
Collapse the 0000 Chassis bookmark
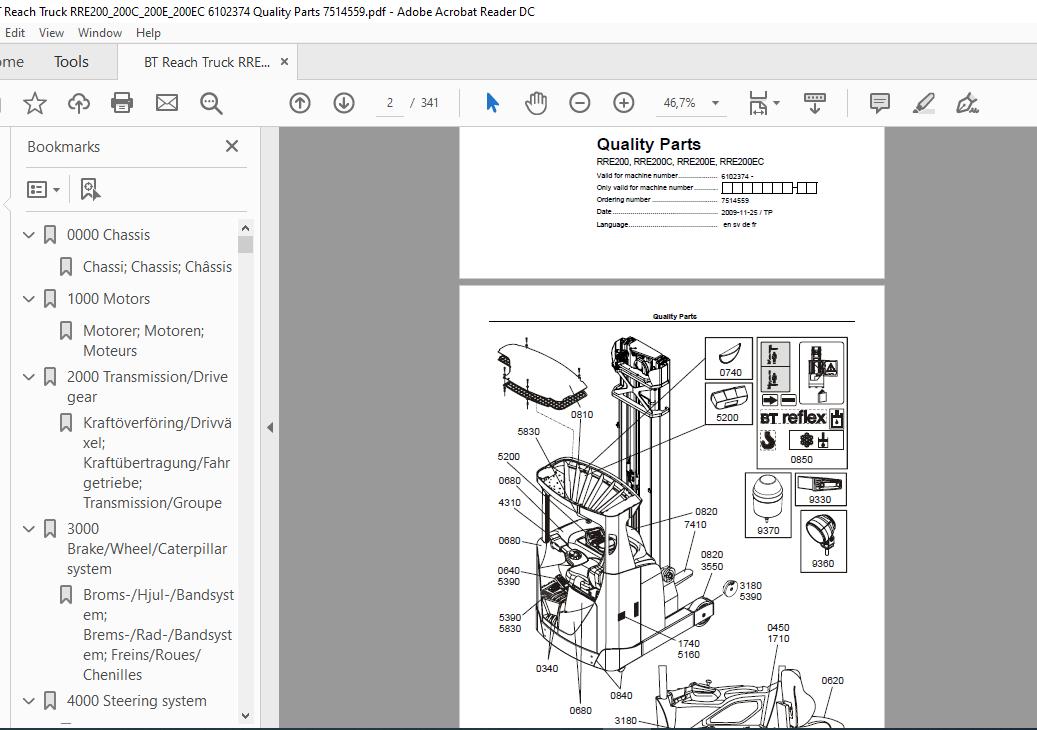point(28,235)
